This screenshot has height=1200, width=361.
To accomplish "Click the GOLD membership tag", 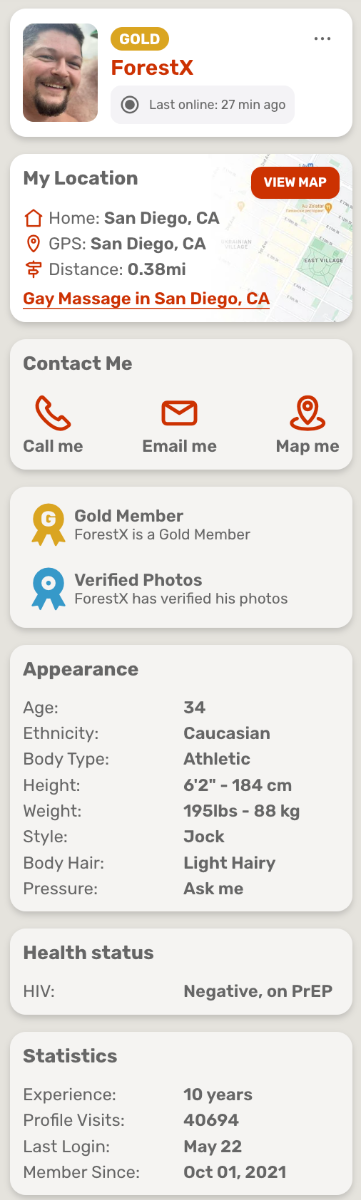I will [x=140, y=39].
